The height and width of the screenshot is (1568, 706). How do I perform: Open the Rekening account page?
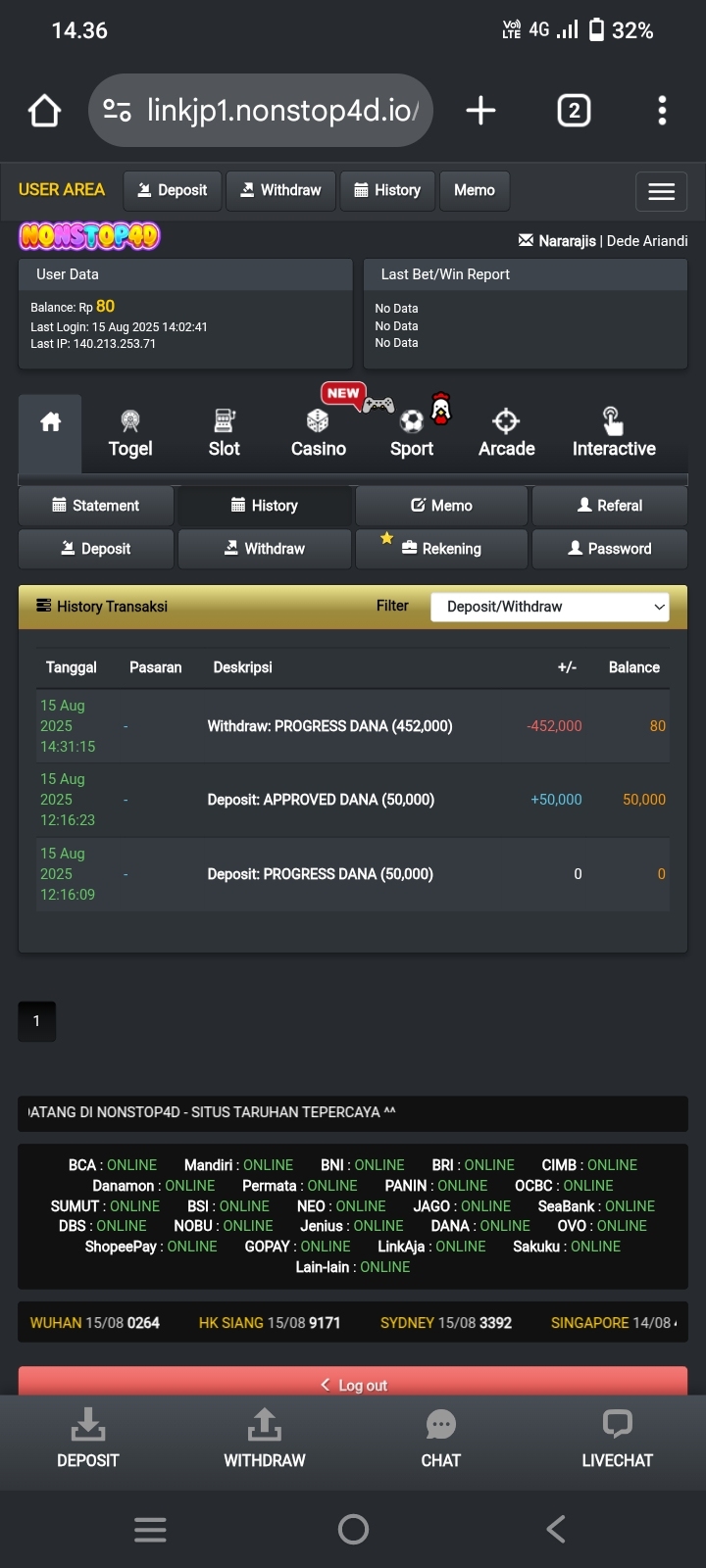coord(441,549)
